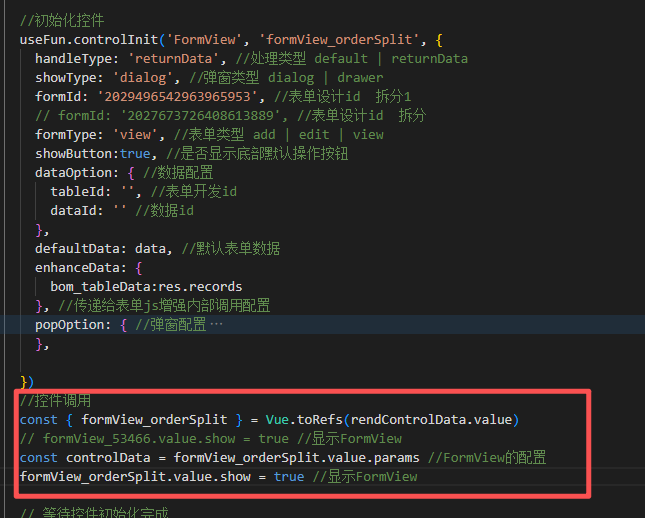Click the //初始化控件 comment at top
The width and height of the screenshot is (645, 518).
point(62,21)
